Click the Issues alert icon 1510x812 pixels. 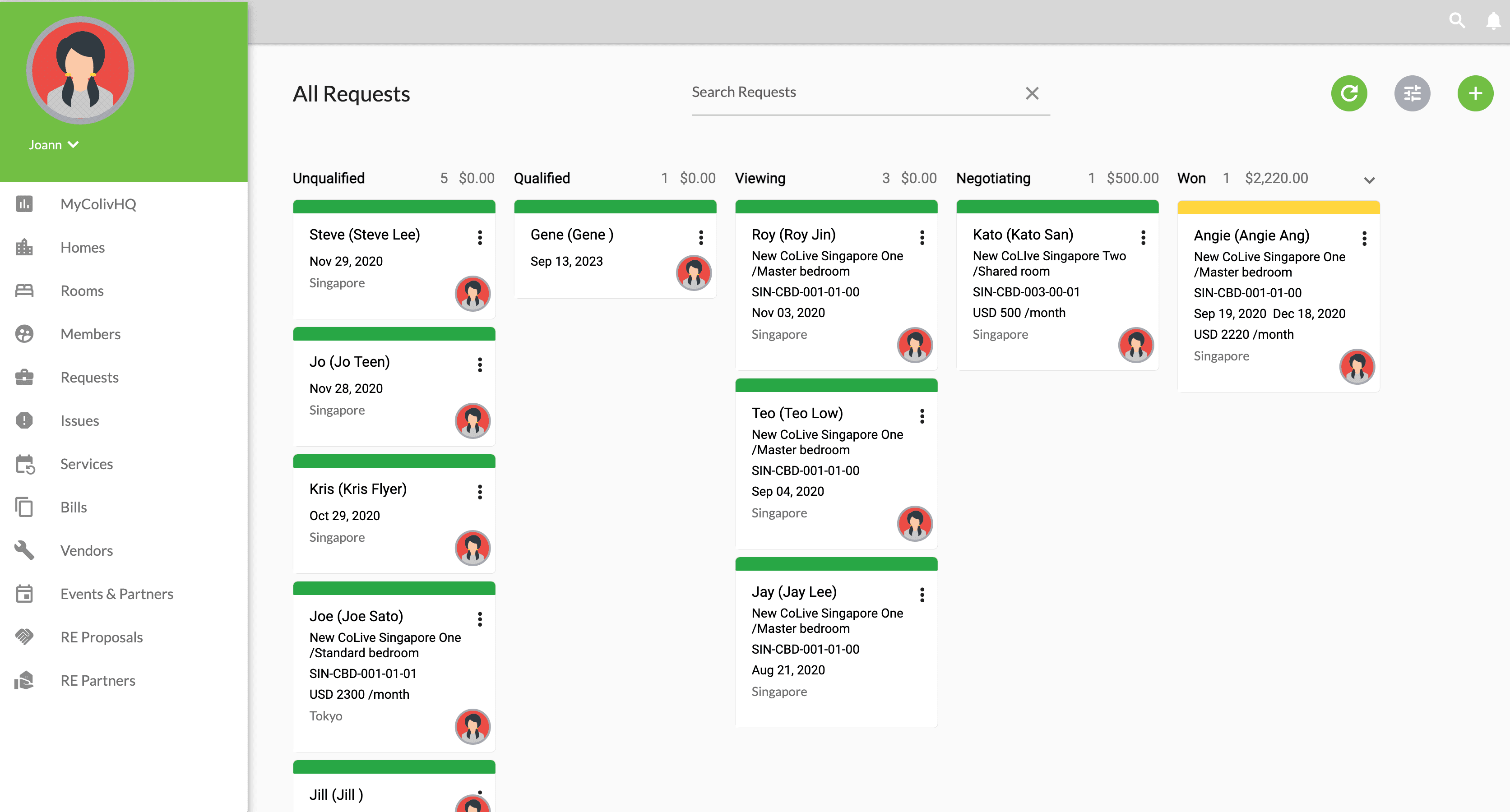point(24,420)
